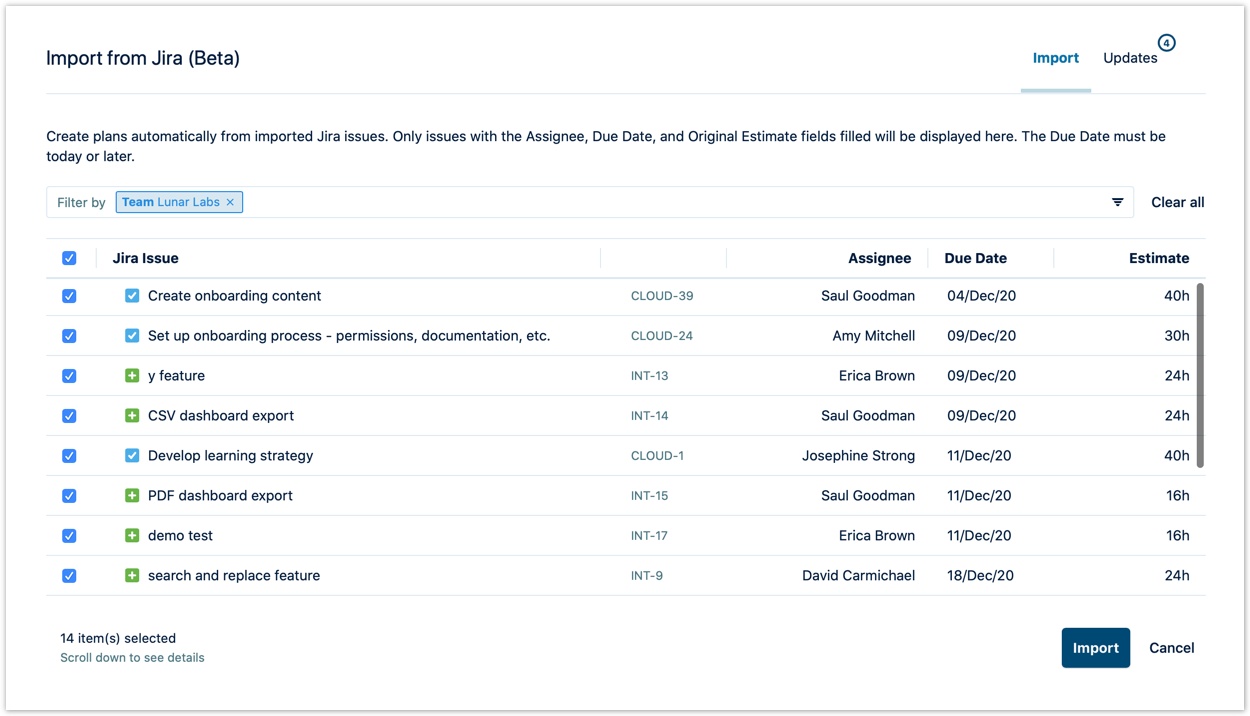Toggle the select-all checkbox in table header
Screen dimensions: 1250x716
tap(69, 258)
